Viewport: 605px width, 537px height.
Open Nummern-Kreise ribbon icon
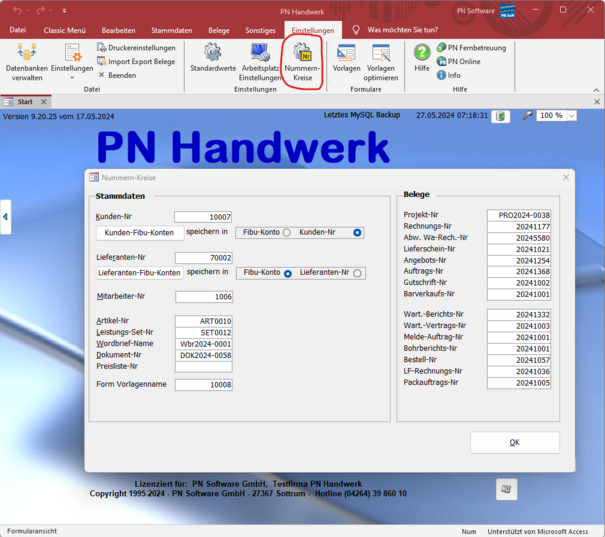pos(302,62)
